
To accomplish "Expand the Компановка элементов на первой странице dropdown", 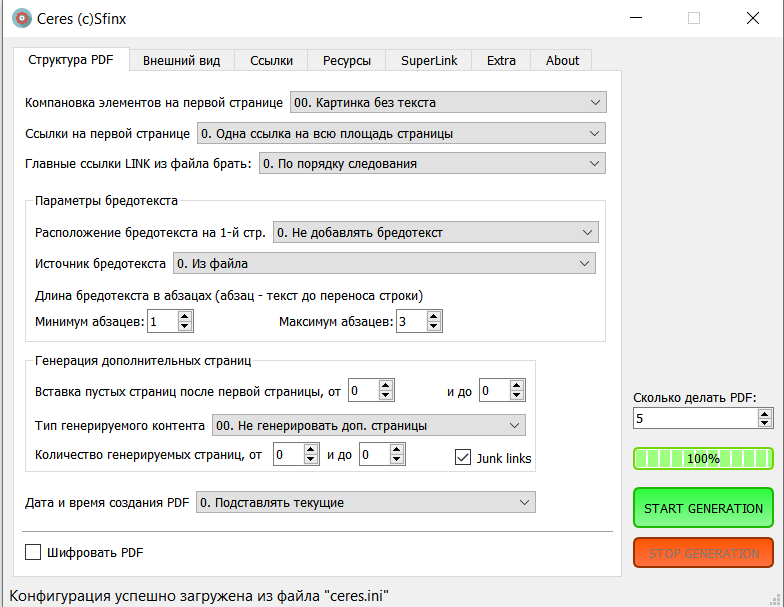I will [448, 102].
